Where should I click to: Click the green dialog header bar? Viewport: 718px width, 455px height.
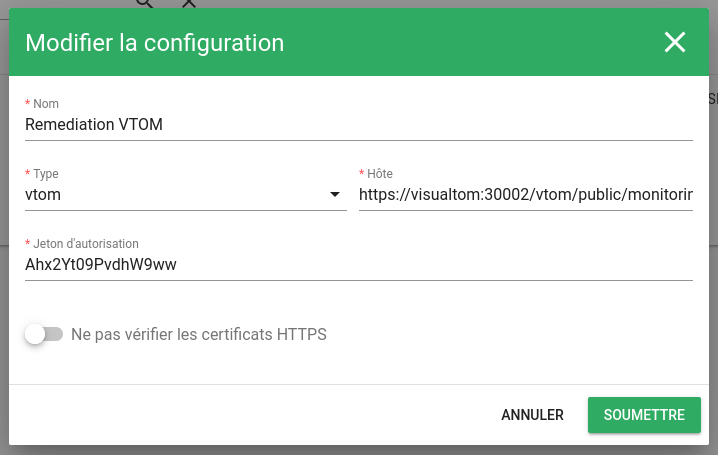click(359, 42)
